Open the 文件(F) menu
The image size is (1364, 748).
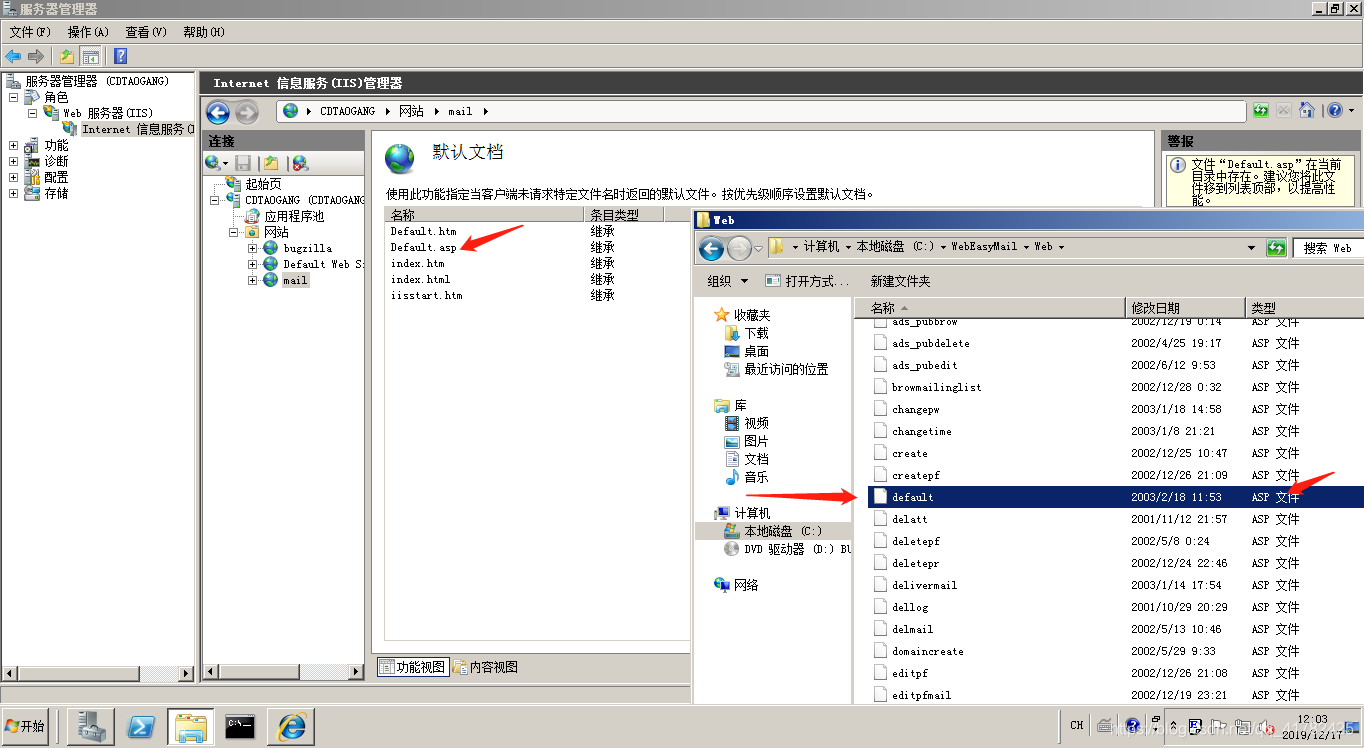[x=30, y=32]
